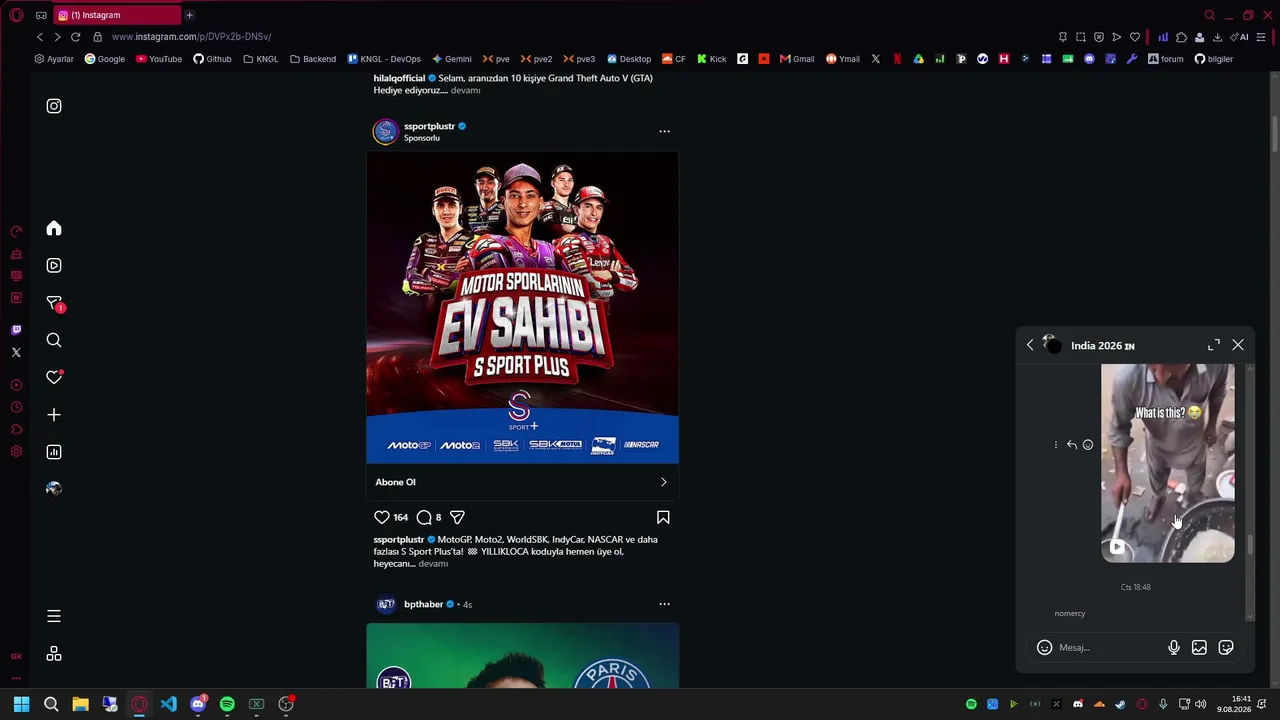Switch to the (1) Instagram browser tab
The height and width of the screenshot is (720, 1280).
tap(117, 15)
